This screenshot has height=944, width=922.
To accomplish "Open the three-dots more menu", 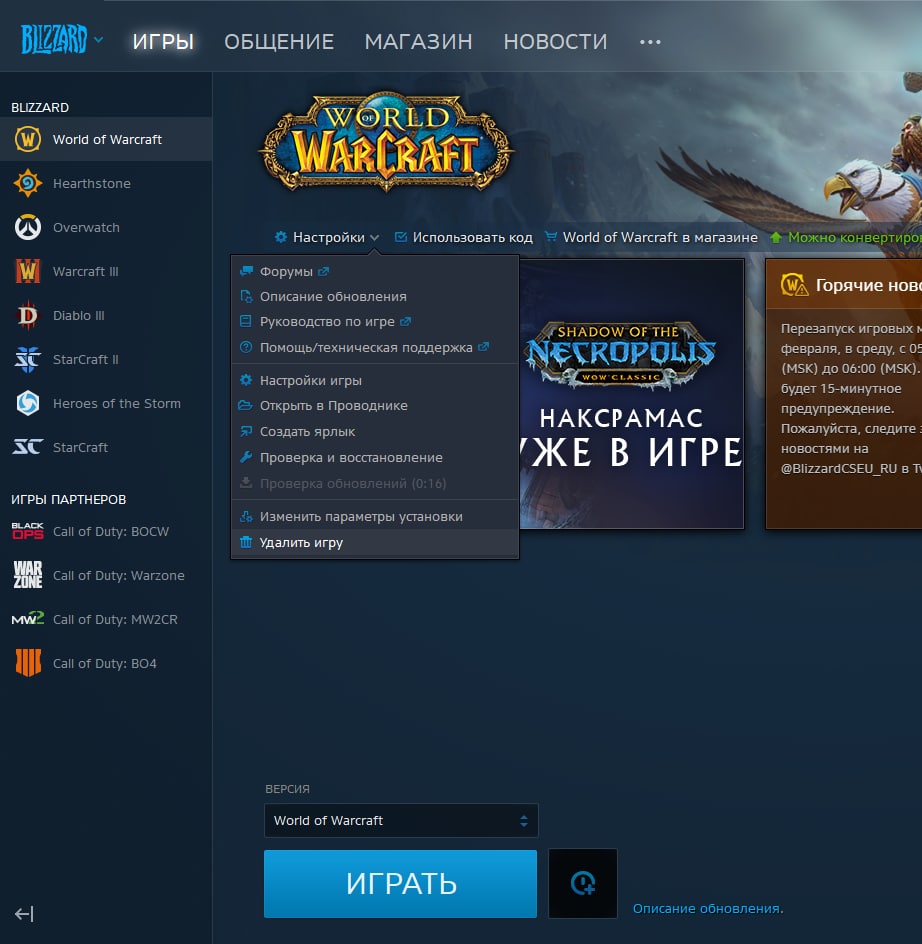I will (650, 42).
